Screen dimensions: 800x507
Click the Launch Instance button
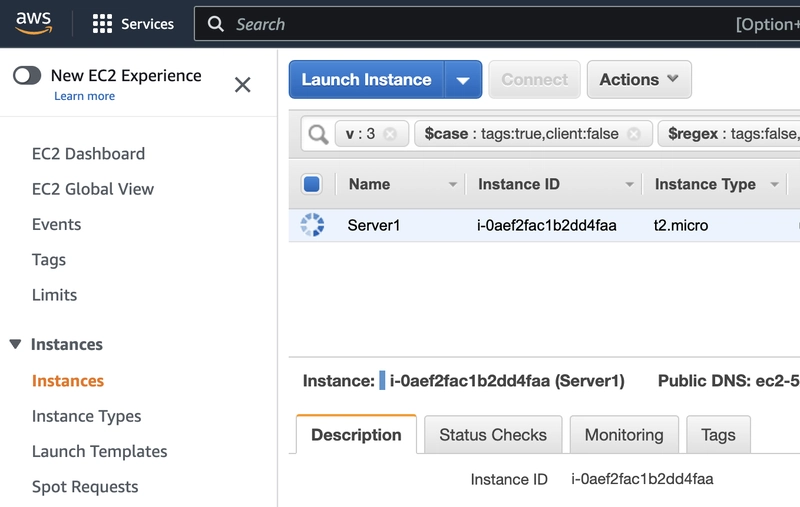tap(366, 80)
